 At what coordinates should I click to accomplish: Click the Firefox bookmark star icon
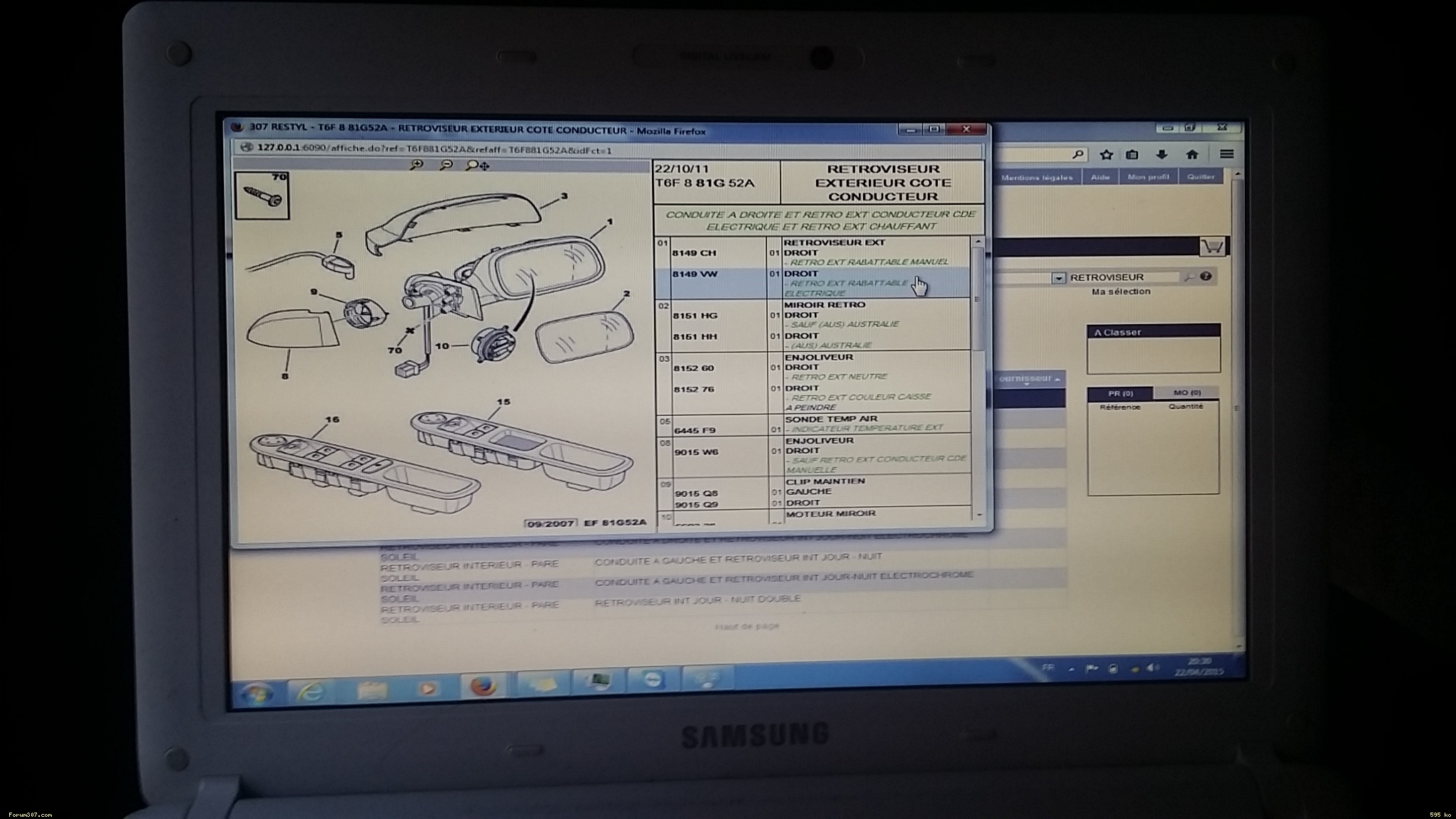point(1106,154)
